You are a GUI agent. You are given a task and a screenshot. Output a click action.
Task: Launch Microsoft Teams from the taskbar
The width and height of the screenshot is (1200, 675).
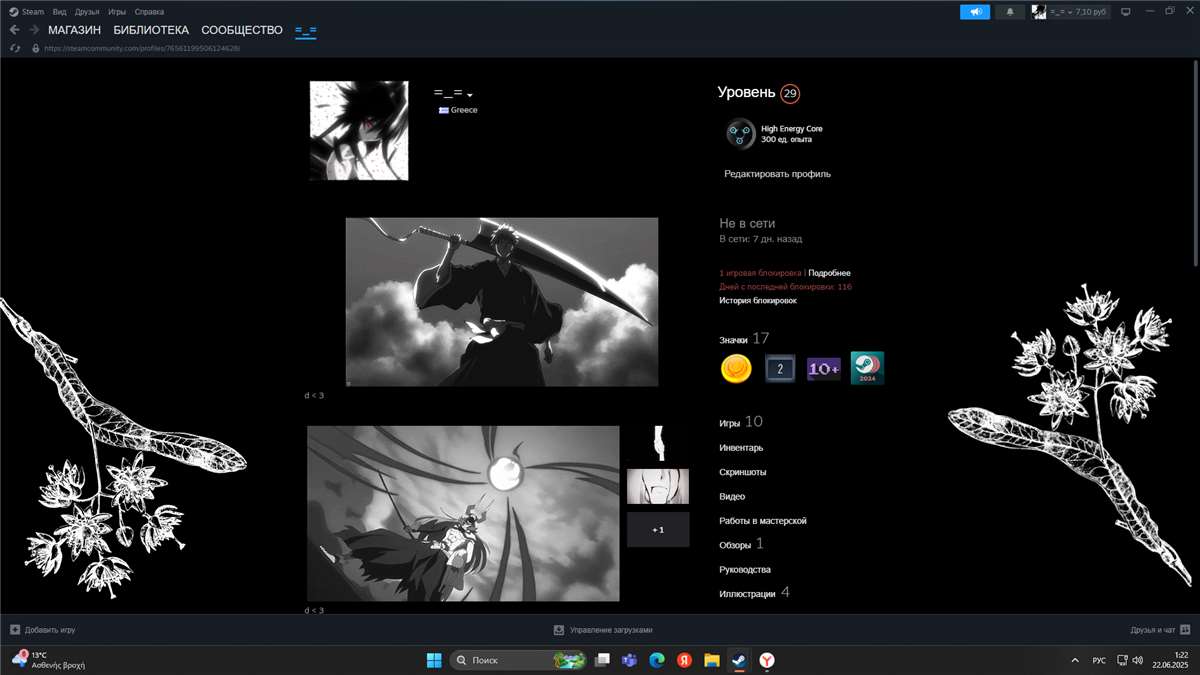point(630,660)
